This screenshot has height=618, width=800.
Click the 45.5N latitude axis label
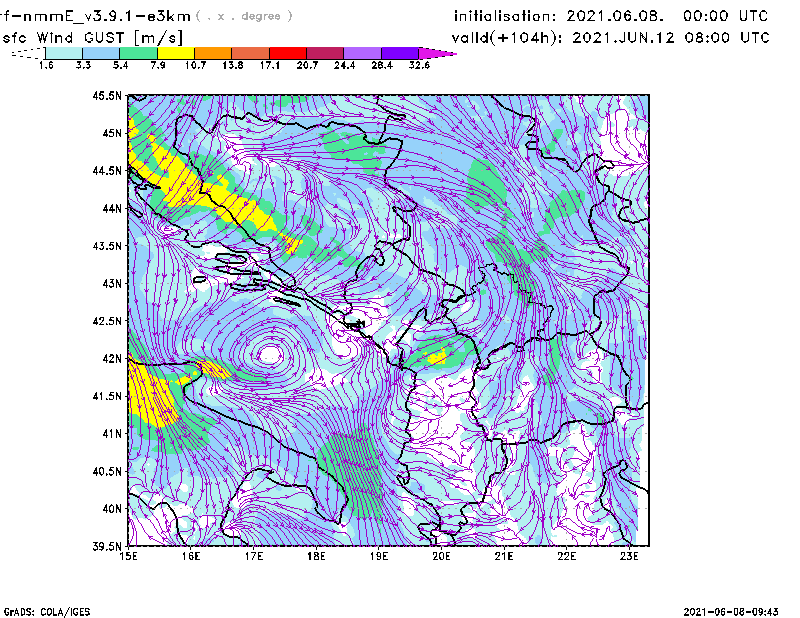(107, 95)
